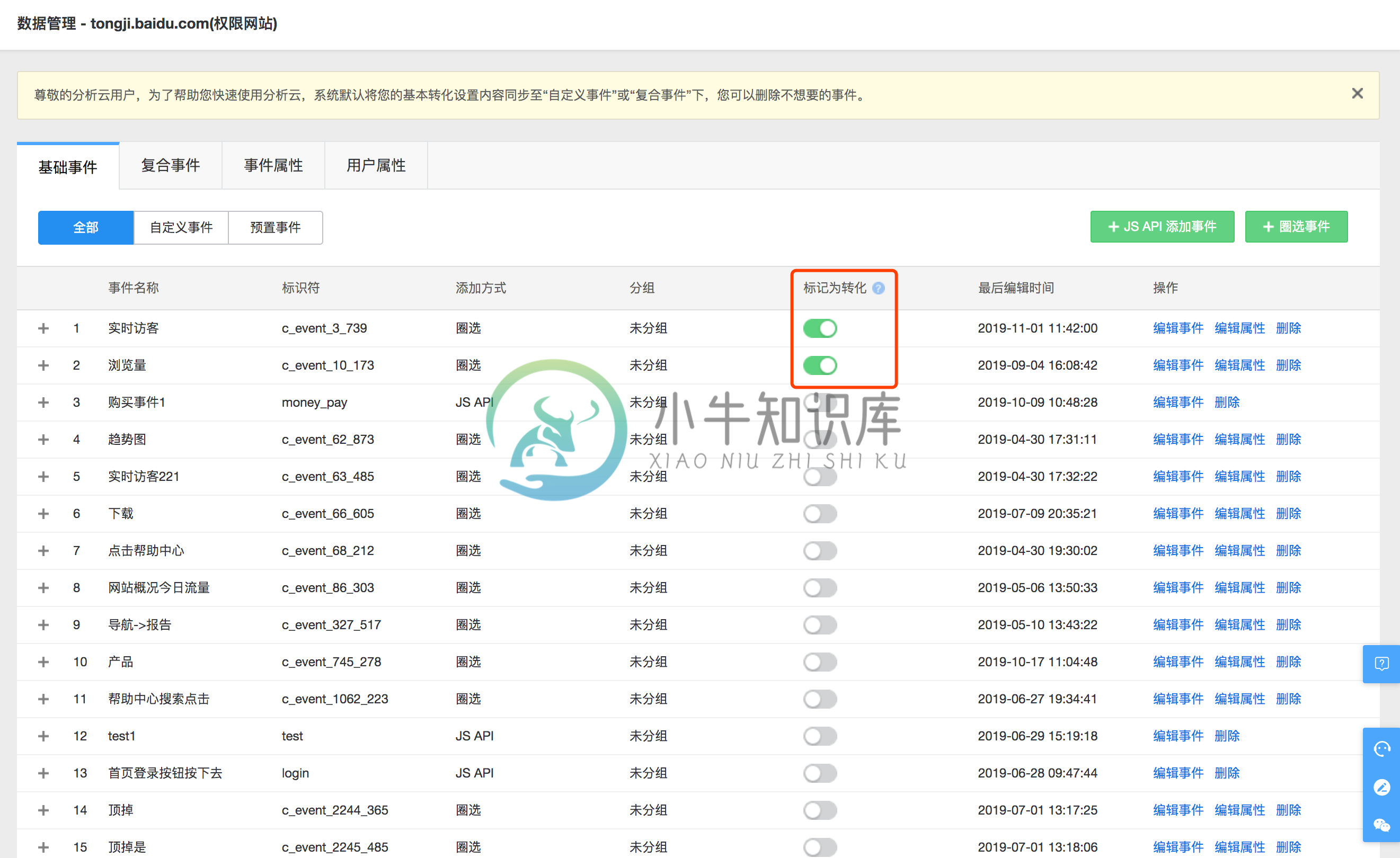The image size is (1400, 858).
Task: Enable conversion toggle for 顶掉
Action: click(820, 810)
